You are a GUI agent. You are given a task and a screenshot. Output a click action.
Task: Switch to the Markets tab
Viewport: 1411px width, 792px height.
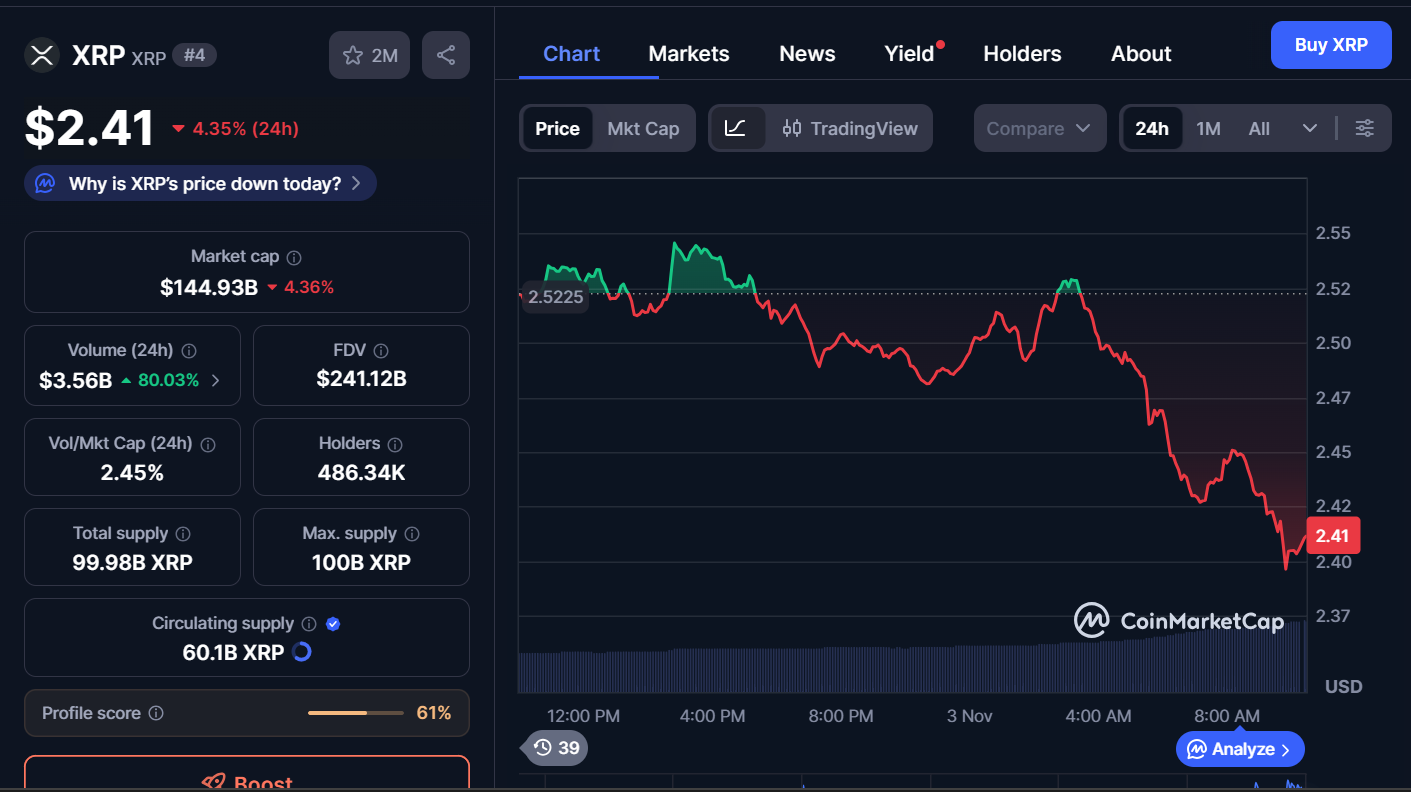click(689, 53)
